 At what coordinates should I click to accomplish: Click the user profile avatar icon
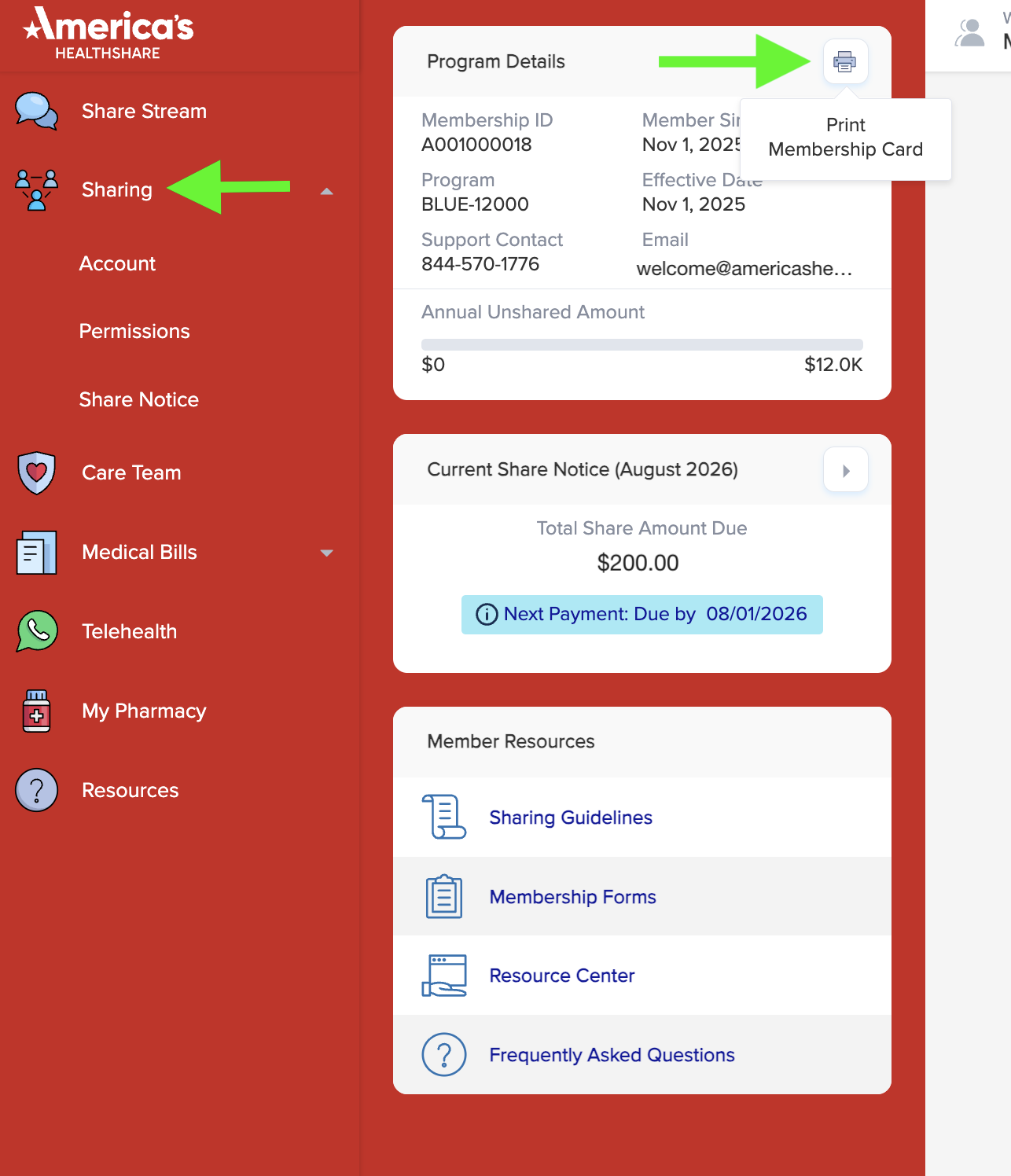970,33
